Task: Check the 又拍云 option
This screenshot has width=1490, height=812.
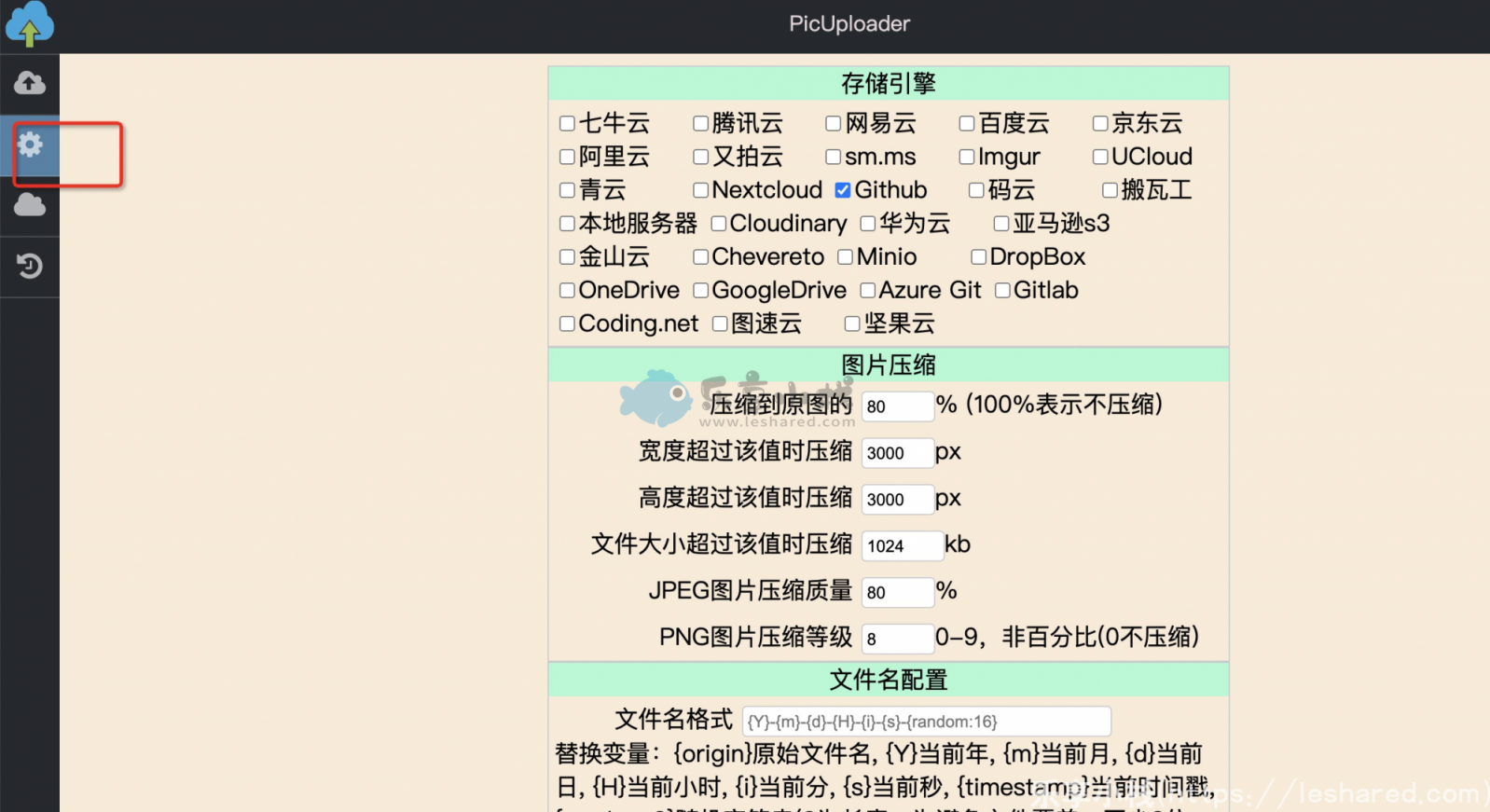Action: pyautogui.click(x=700, y=157)
